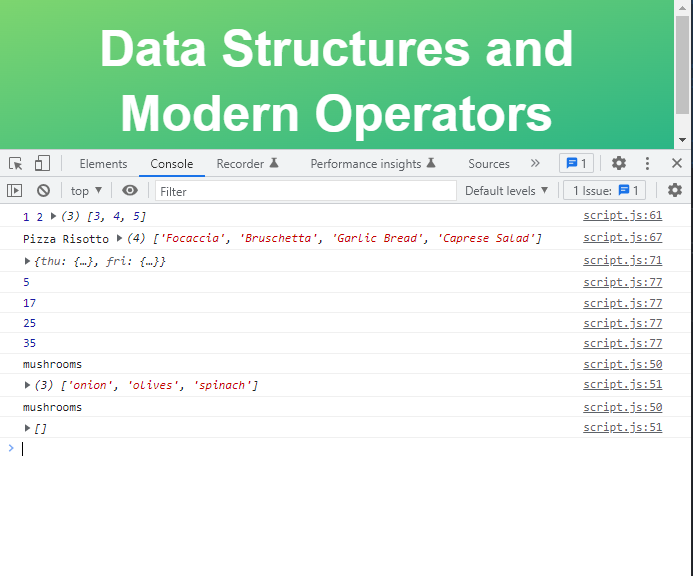693x576 pixels.
Task: Click the first mushrooms log entry
Action: pos(52,364)
